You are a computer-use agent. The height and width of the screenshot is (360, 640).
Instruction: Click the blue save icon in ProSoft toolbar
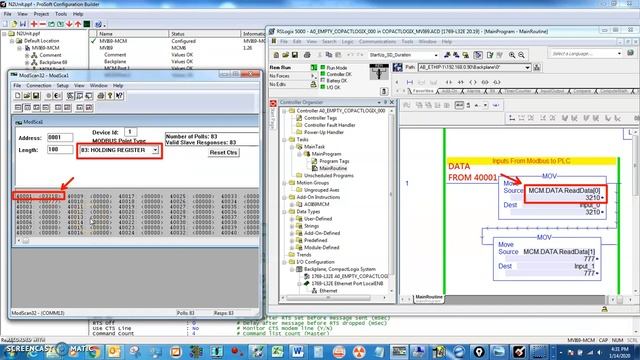click(23, 24)
